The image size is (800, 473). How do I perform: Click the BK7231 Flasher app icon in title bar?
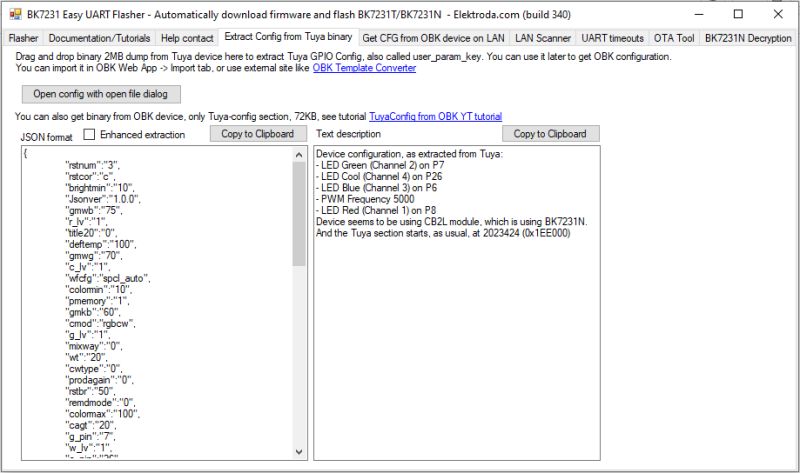pos(16,14)
